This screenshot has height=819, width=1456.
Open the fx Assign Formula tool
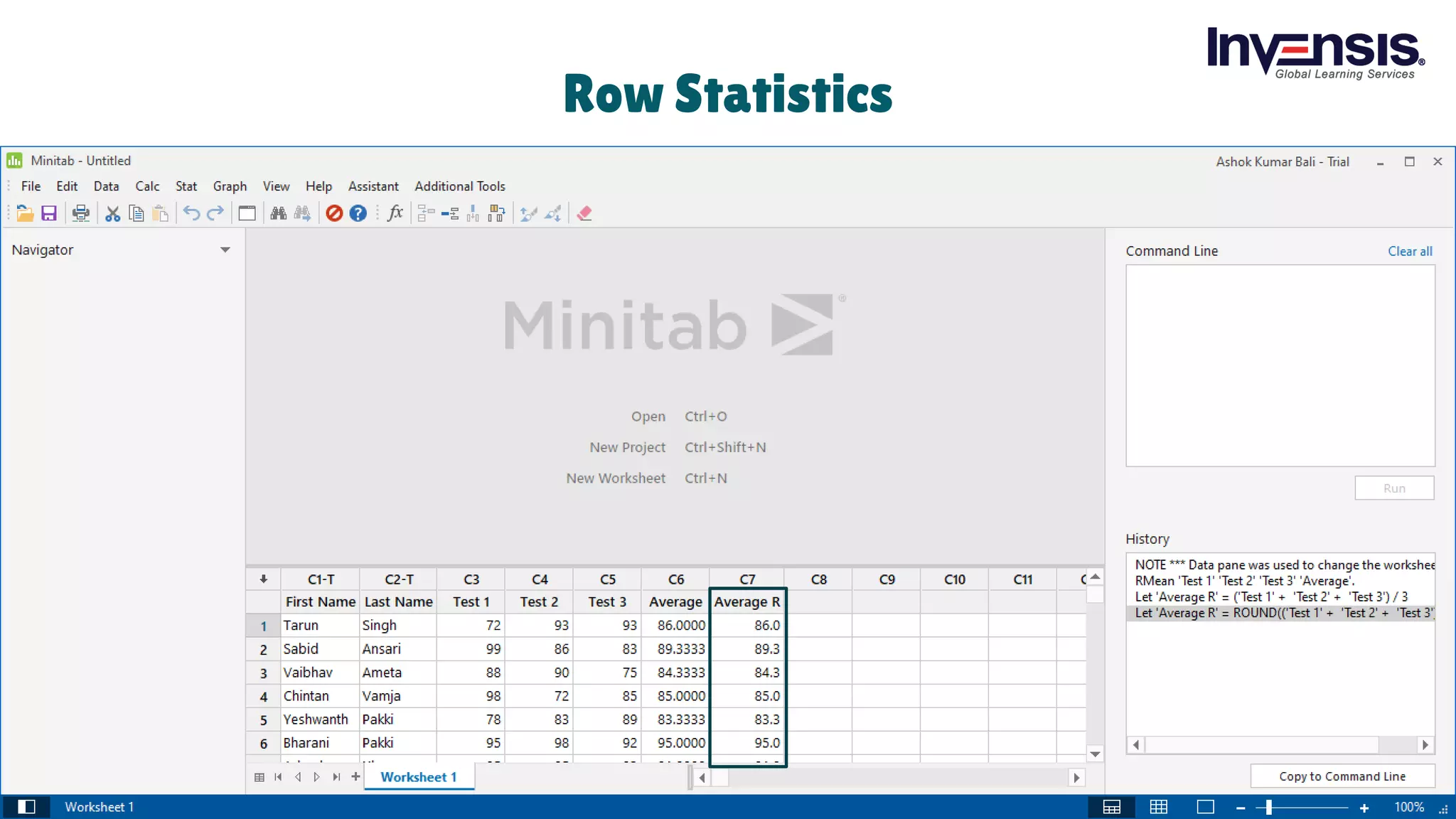(395, 213)
